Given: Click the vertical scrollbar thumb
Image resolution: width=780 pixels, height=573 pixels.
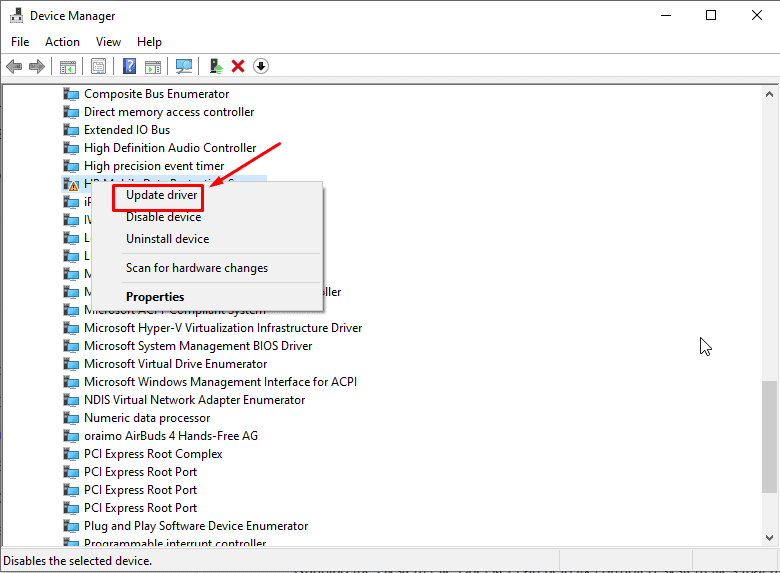Looking at the screenshot, I should 769,437.
